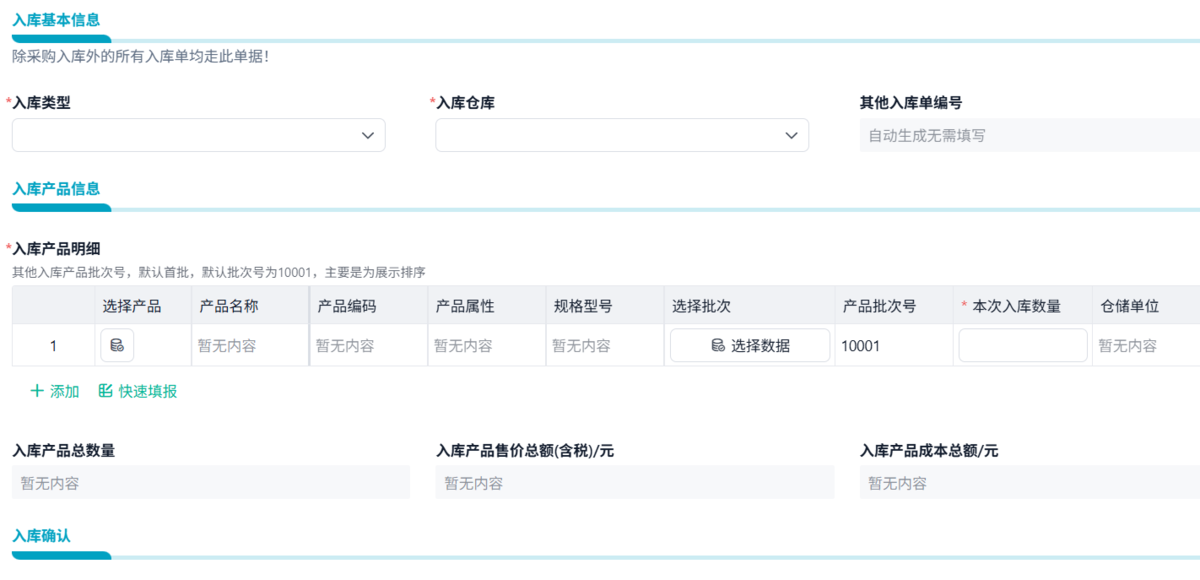Jump to the 入库确认 section tab

[42, 535]
